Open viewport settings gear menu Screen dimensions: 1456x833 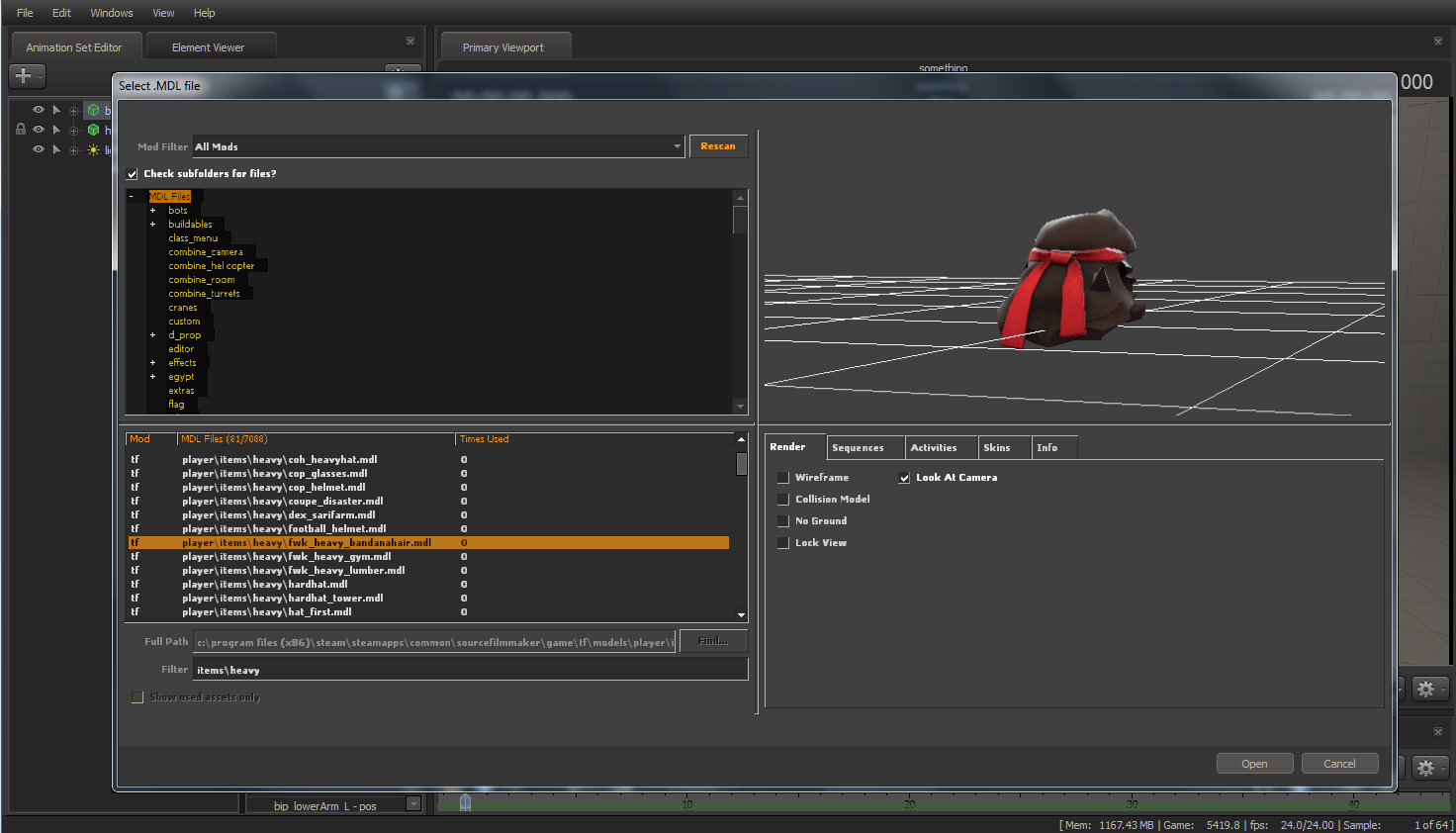1425,689
